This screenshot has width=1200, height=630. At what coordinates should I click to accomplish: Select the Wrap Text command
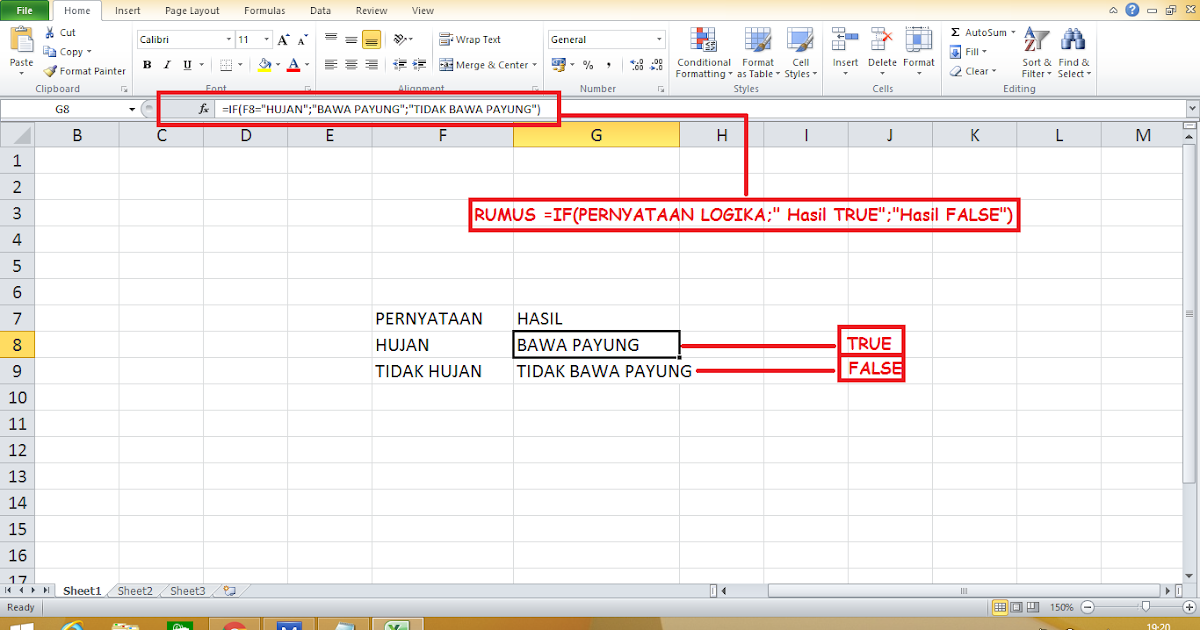[470, 39]
